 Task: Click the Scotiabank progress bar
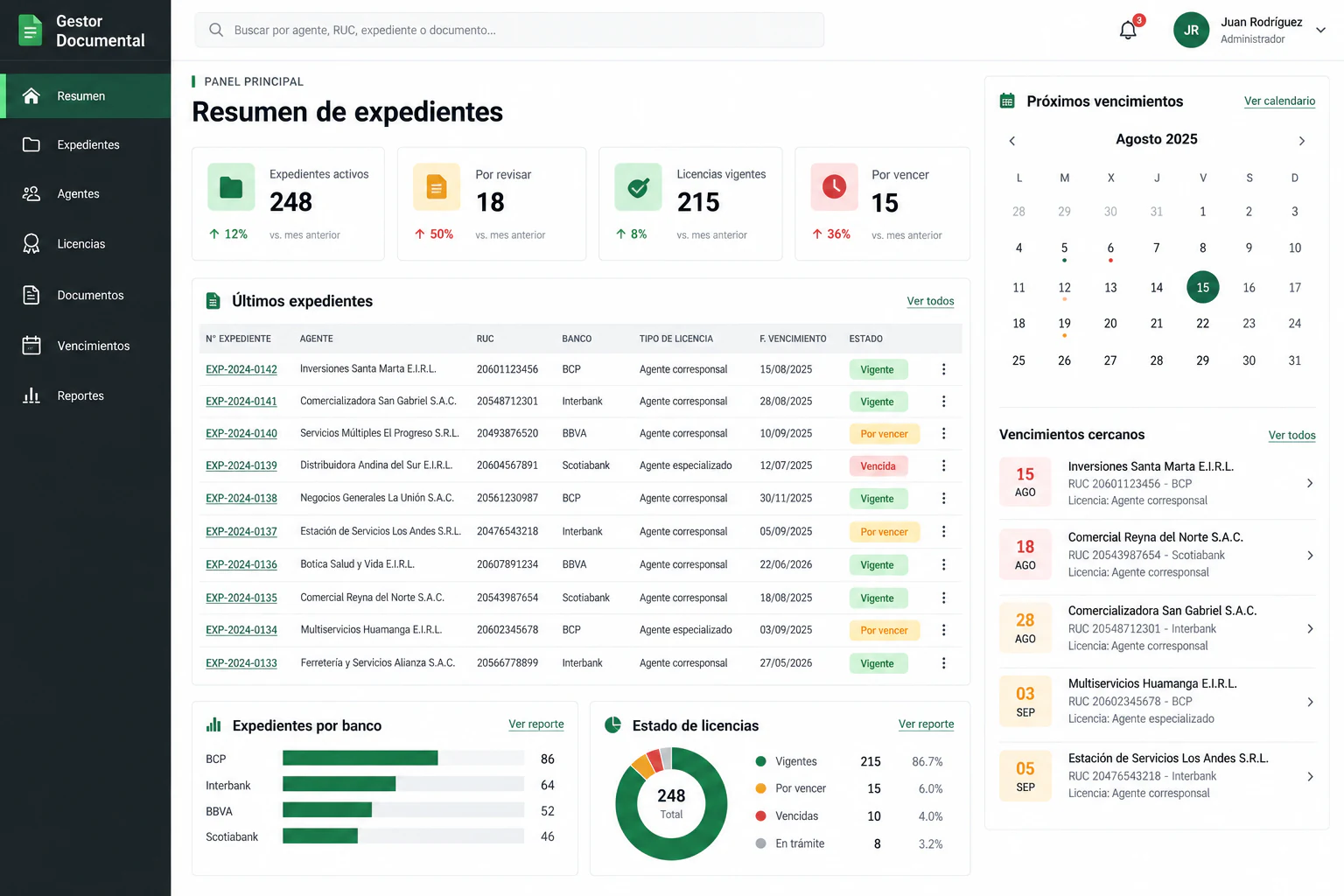pos(403,836)
